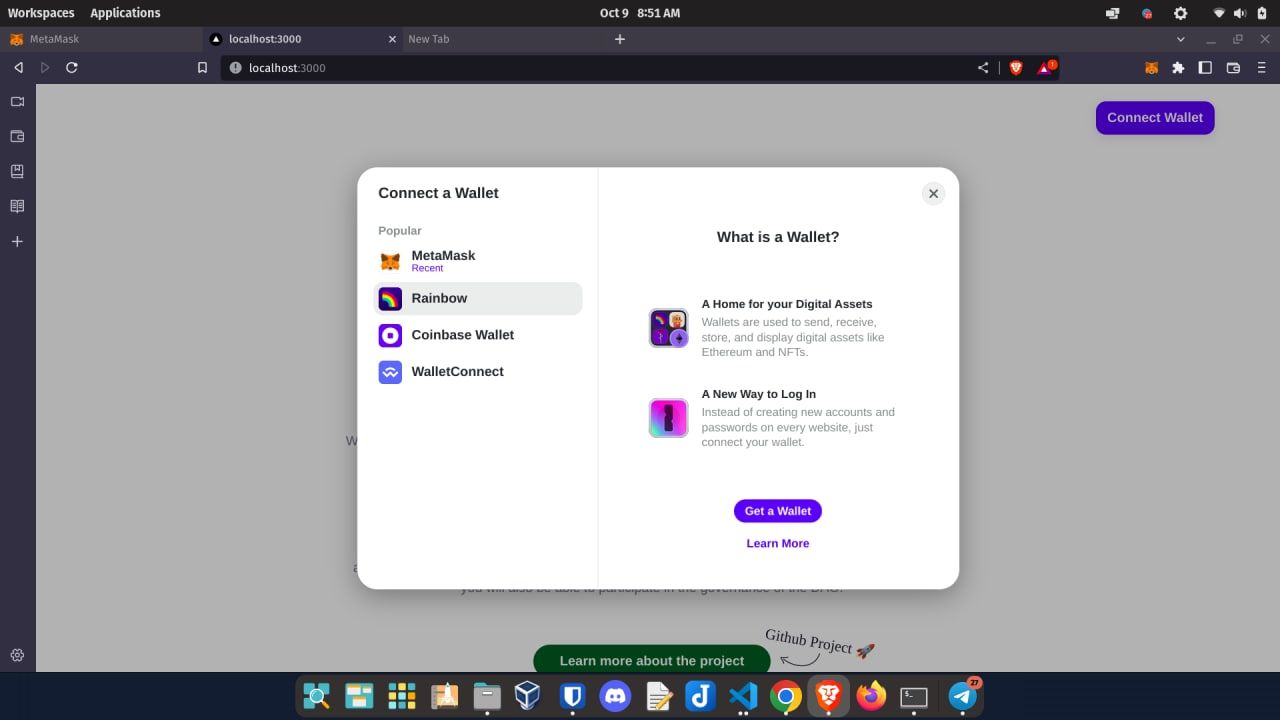Select MetaMask wallet option
The image size is (1280, 720).
(x=478, y=261)
